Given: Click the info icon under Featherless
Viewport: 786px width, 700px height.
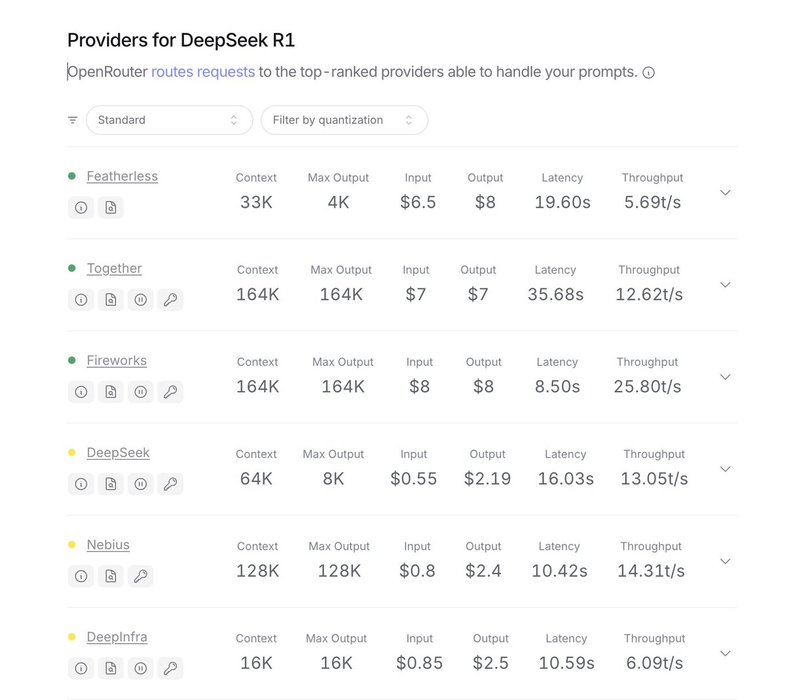Looking at the screenshot, I should 81,208.
